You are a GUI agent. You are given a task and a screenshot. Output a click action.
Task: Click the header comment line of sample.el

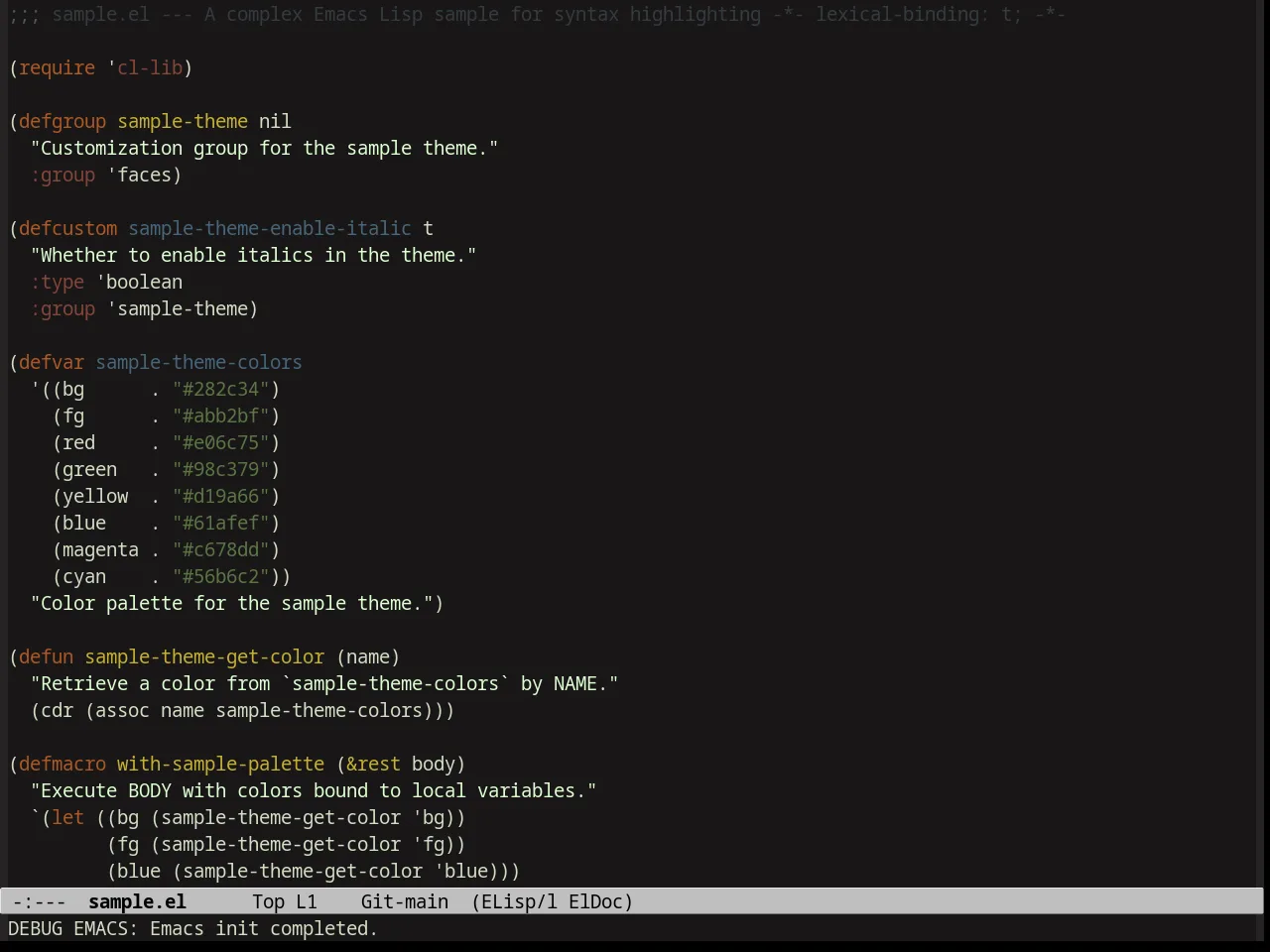[537, 14]
